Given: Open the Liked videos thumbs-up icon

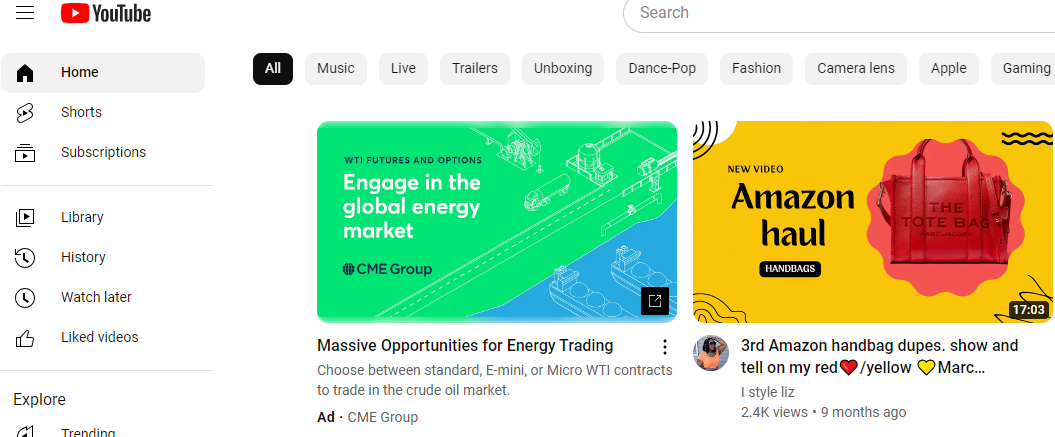Looking at the screenshot, I should tap(25, 337).
